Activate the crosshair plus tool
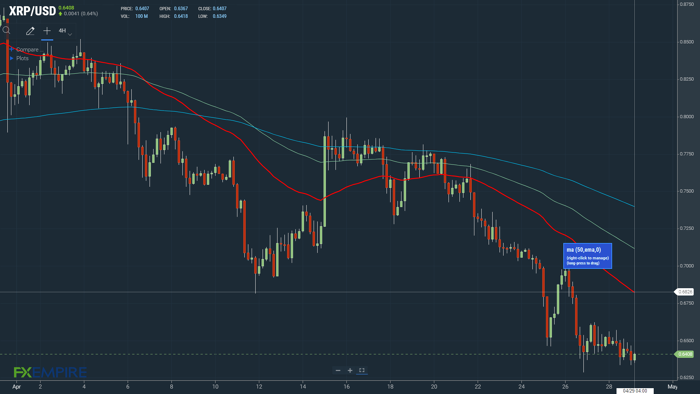The height and width of the screenshot is (394, 700). coord(47,31)
